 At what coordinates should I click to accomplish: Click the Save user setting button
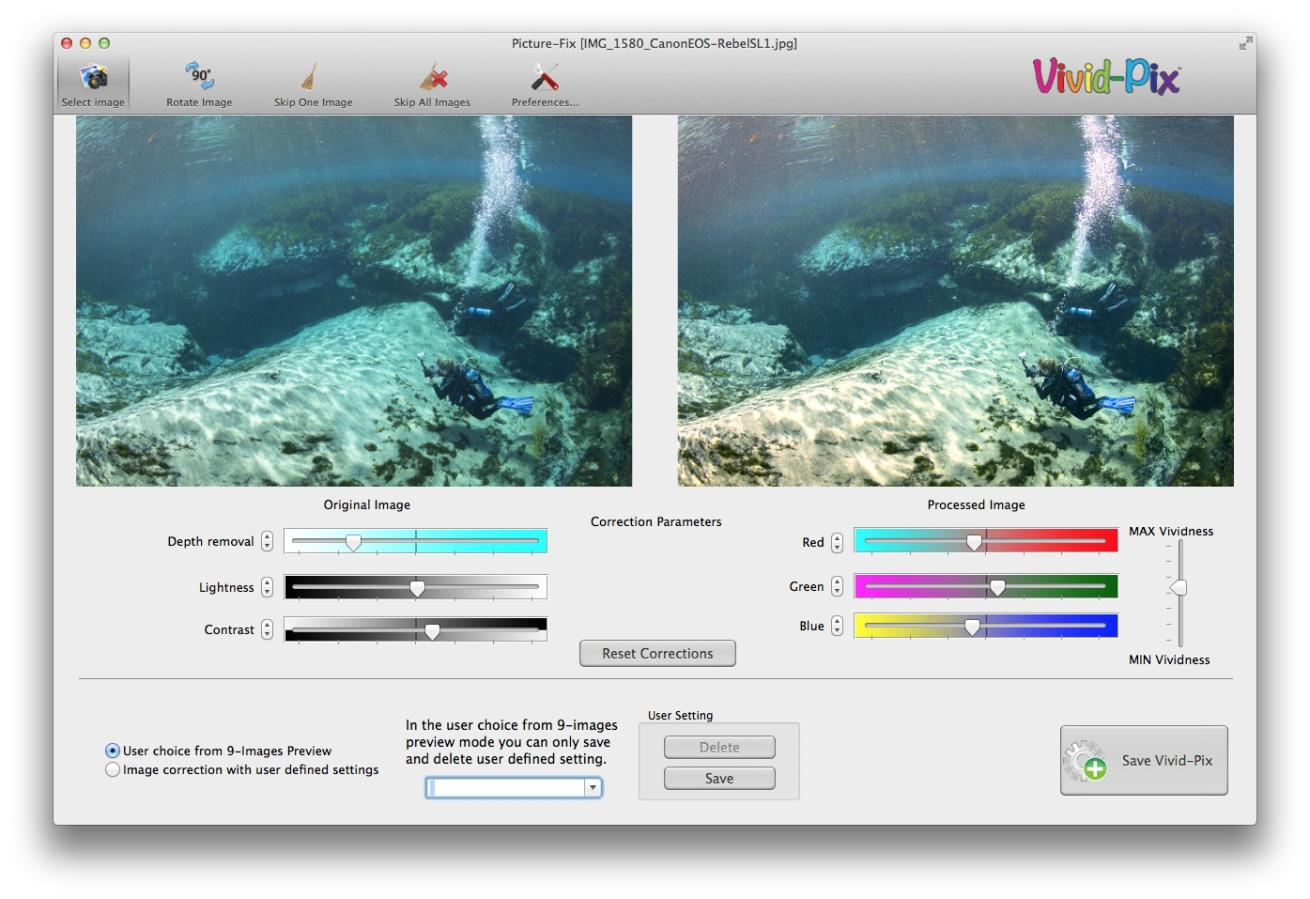[719, 778]
